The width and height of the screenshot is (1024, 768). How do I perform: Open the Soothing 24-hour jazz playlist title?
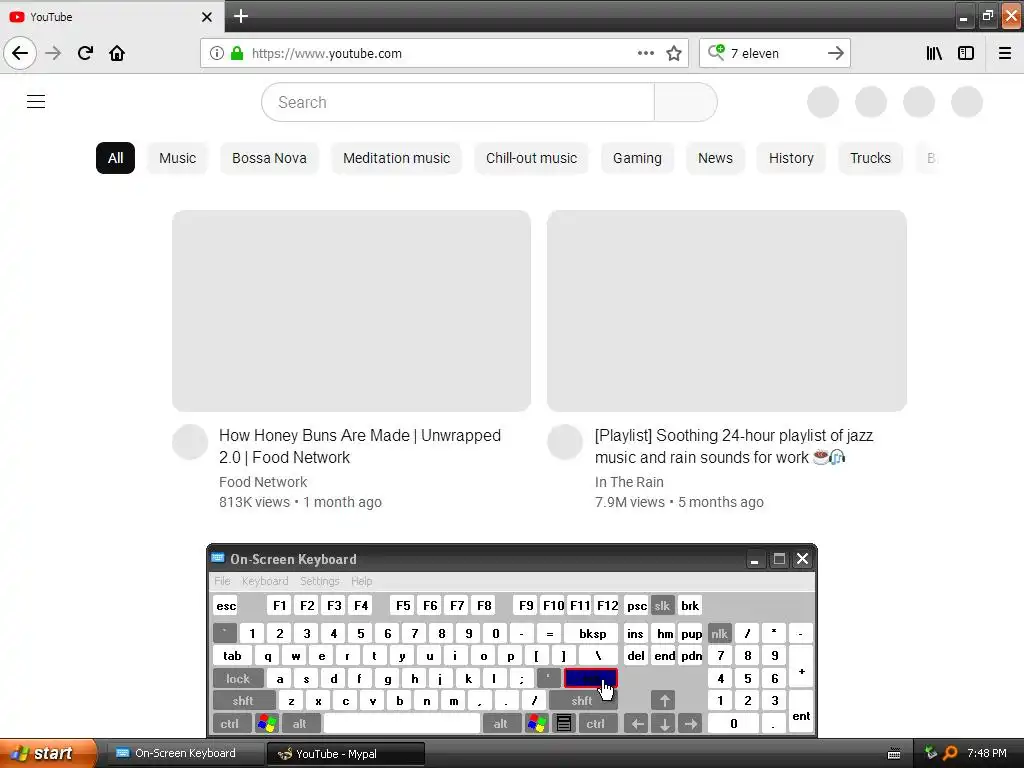[734, 446]
